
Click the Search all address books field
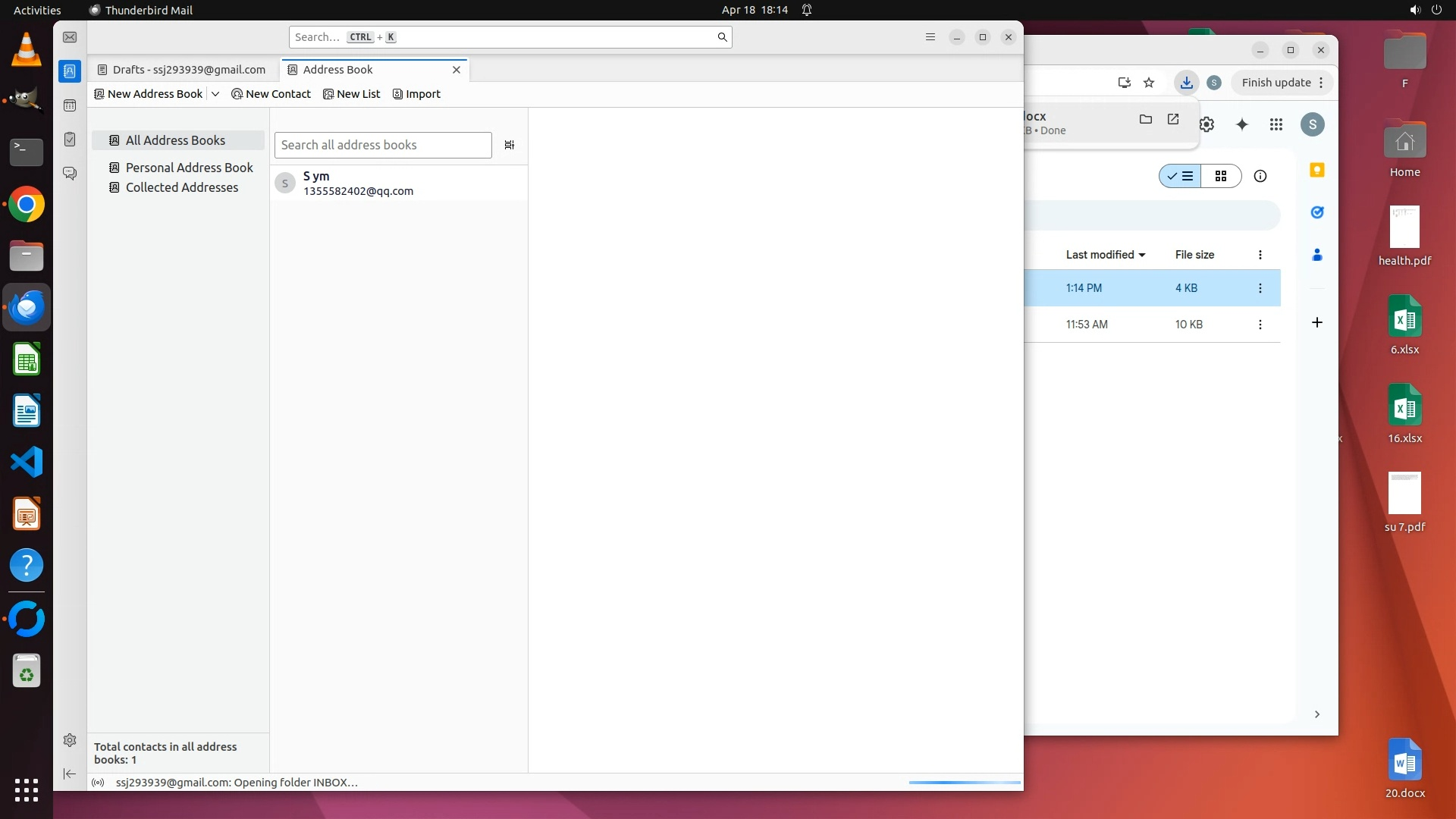click(x=383, y=145)
